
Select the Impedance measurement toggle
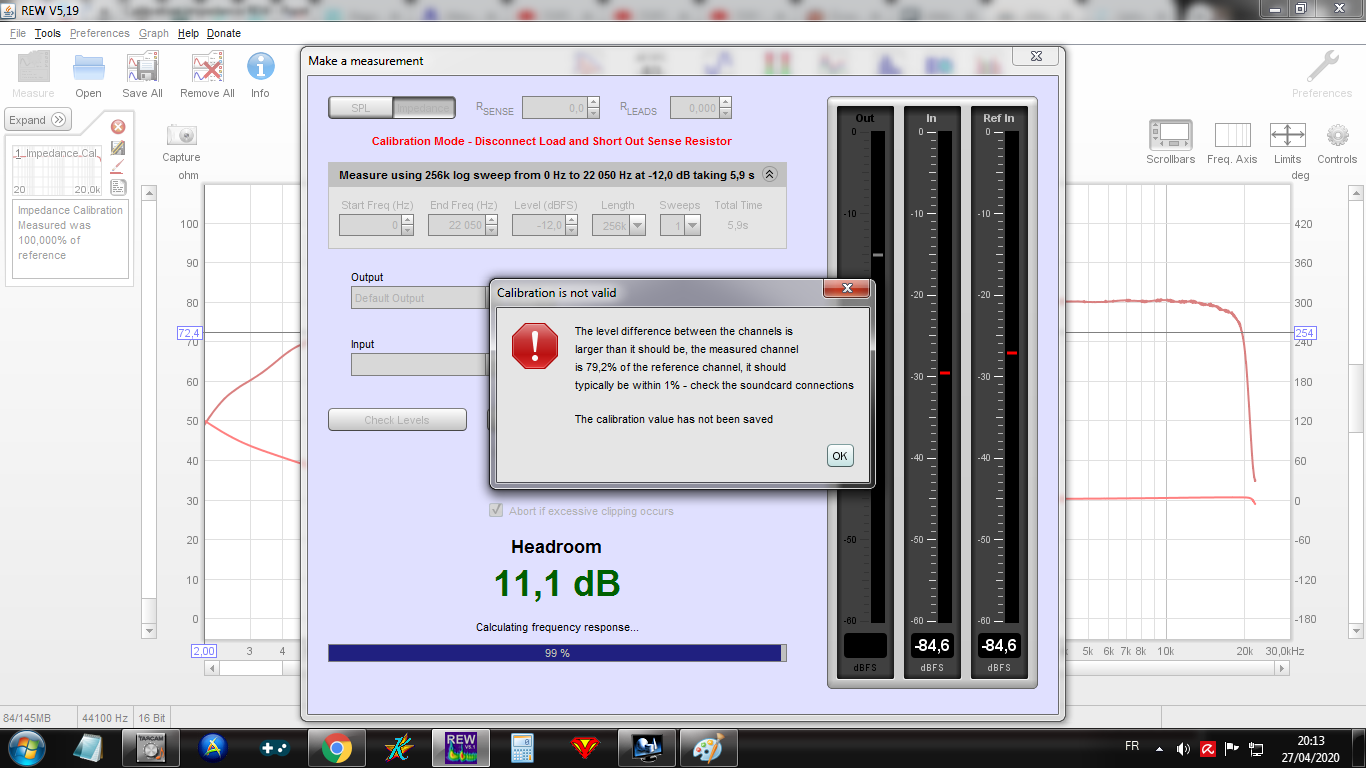tap(424, 108)
